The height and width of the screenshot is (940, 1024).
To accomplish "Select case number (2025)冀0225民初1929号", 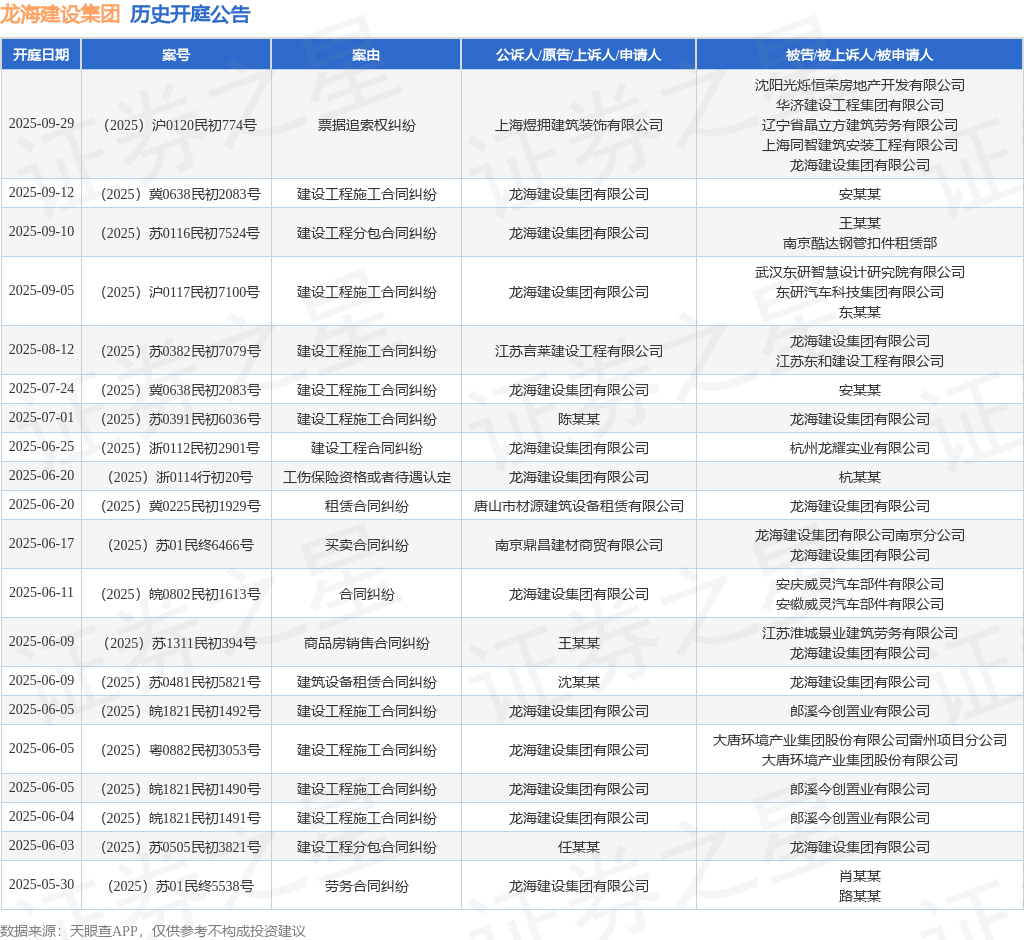I will click(180, 506).
